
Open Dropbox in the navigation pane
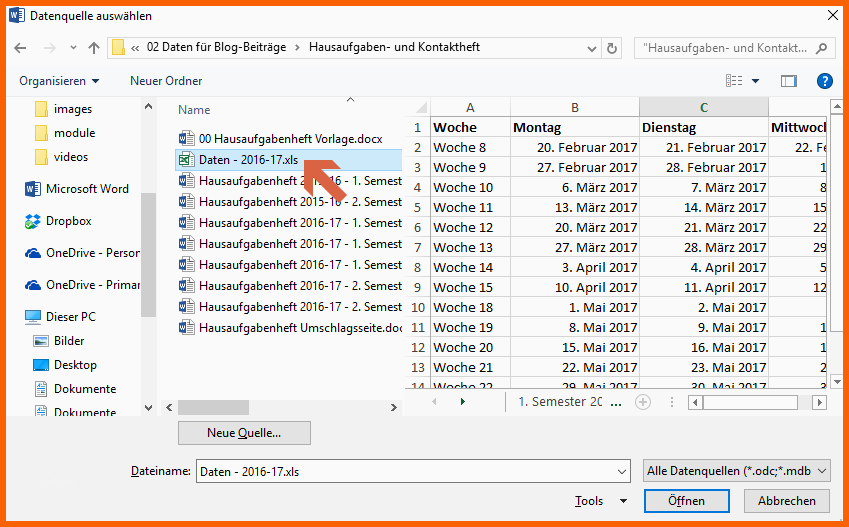pos(68,221)
